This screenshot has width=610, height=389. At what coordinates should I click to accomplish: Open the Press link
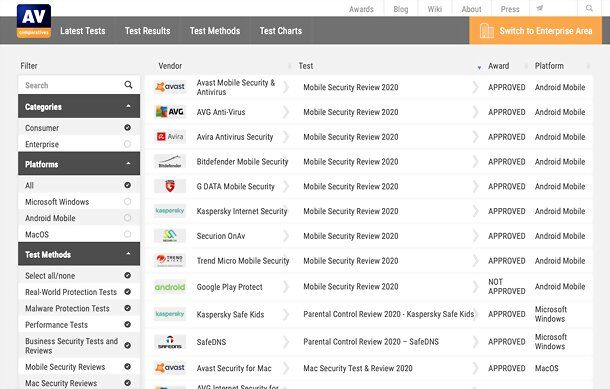(x=510, y=9)
